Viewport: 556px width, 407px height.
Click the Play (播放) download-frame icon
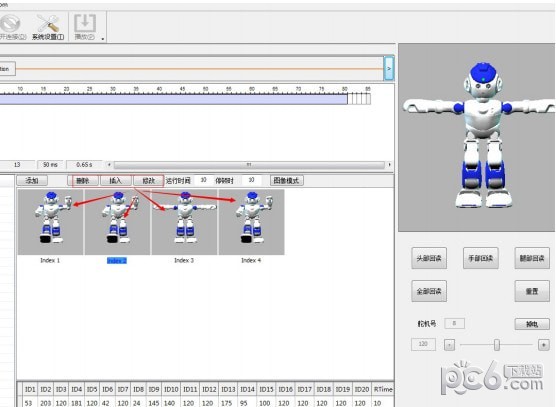pyautogui.click(x=85, y=27)
